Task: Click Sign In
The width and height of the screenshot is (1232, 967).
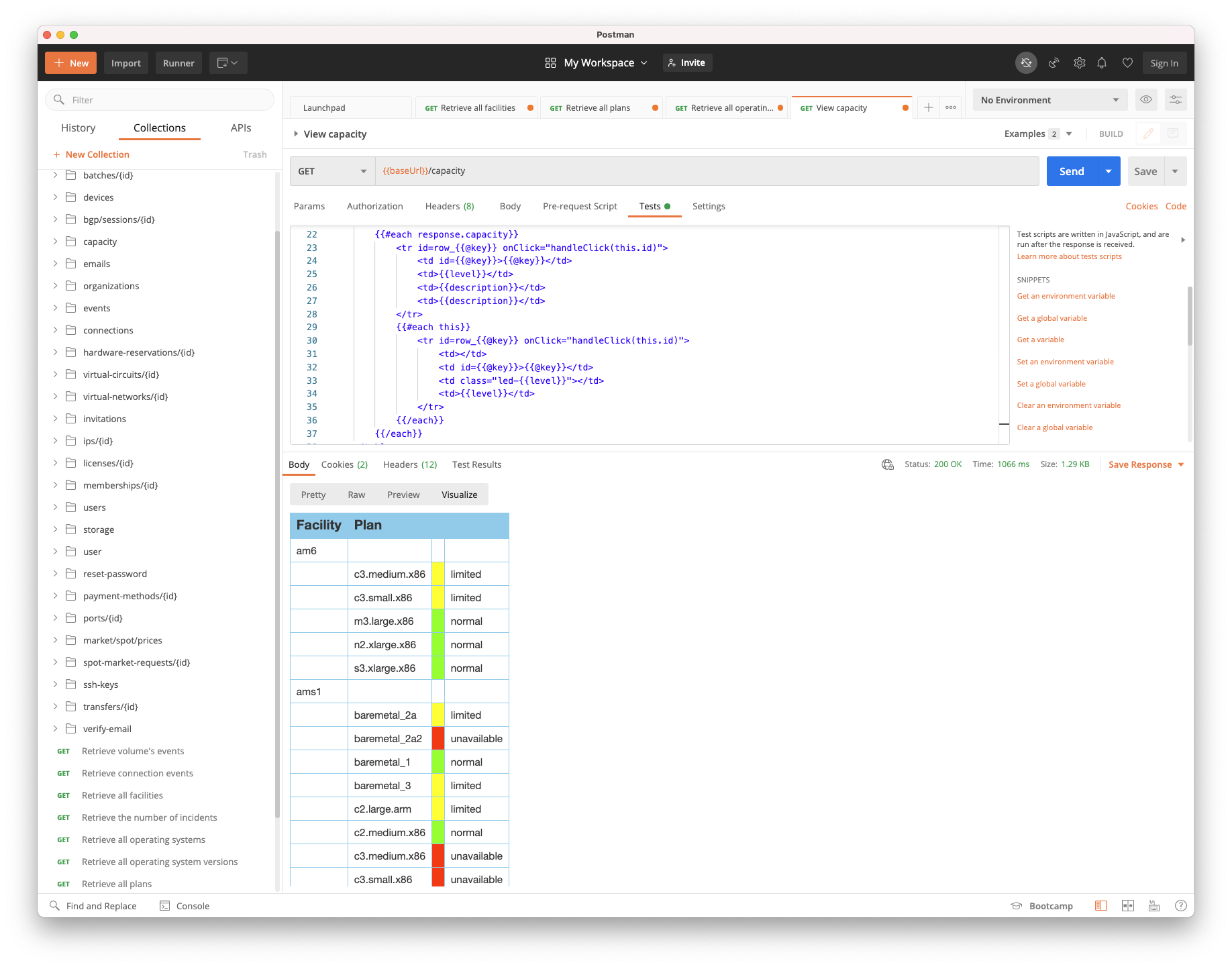Action: tap(1164, 63)
